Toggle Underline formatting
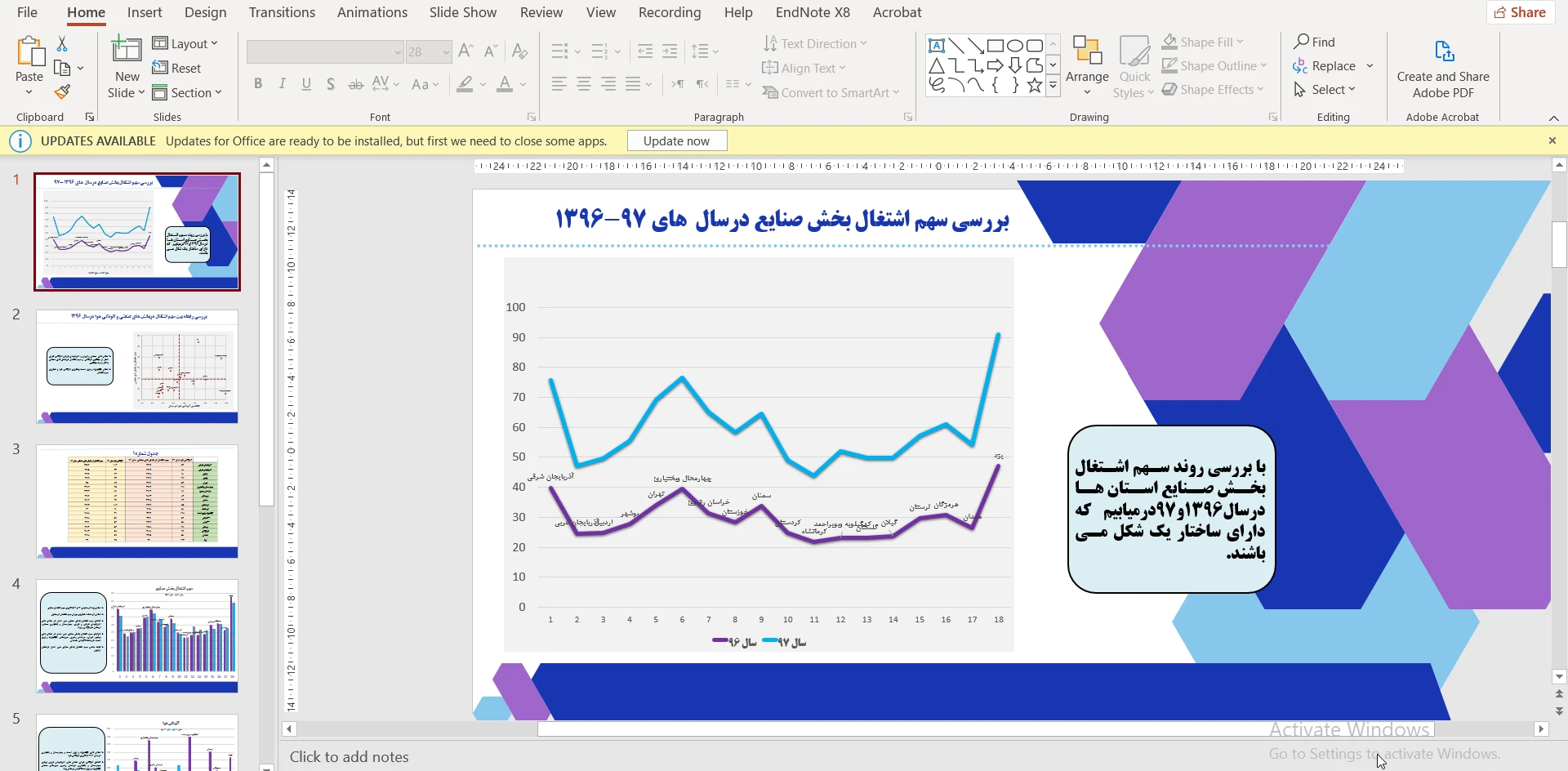1568x771 pixels. point(306,84)
